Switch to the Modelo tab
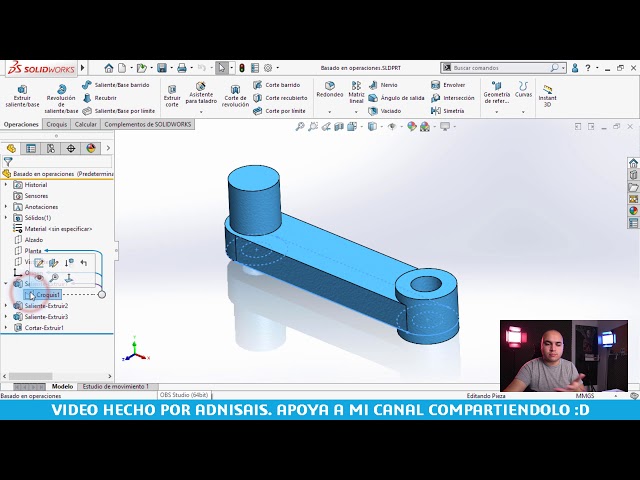This screenshot has height=480, width=640. pyautogui.click(x=62, y=386)
